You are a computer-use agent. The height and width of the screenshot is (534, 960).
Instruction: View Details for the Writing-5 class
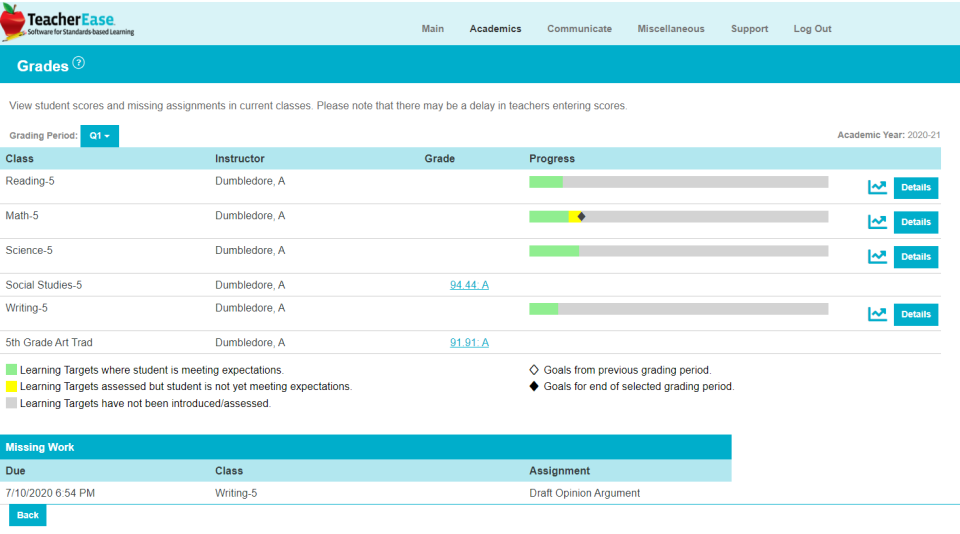pos(915,314)
